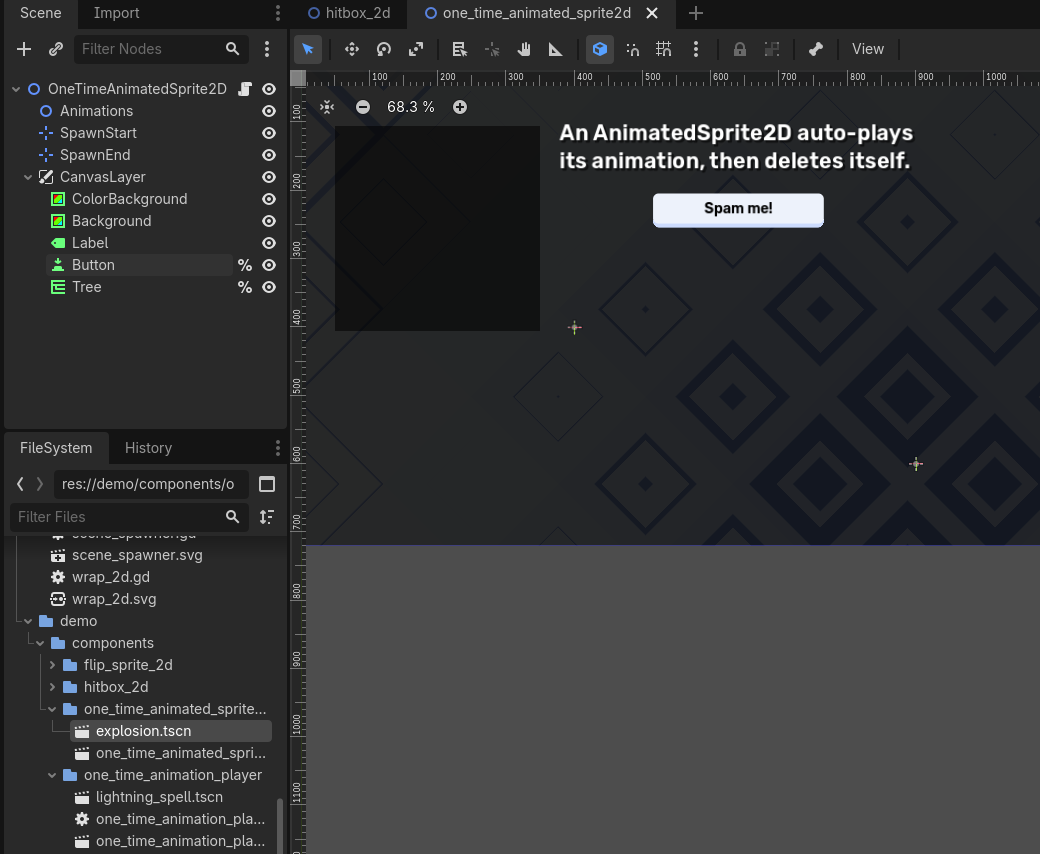The width and height of the screenshot is (1040, 854).
Task: Focus the Filter Files search field
Action: [x=129, y=517]
